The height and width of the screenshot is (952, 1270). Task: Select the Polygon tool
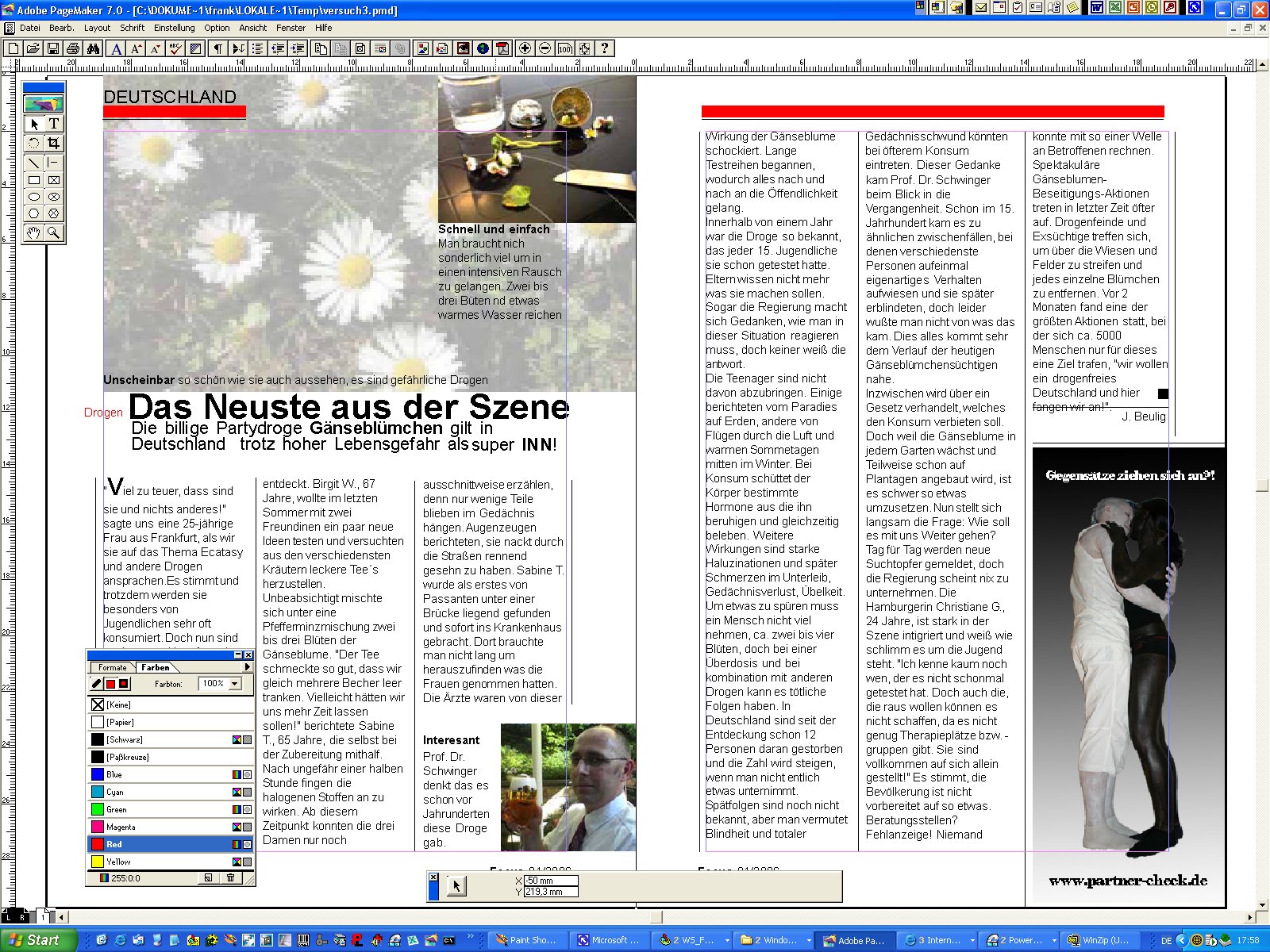pos(34,213)
